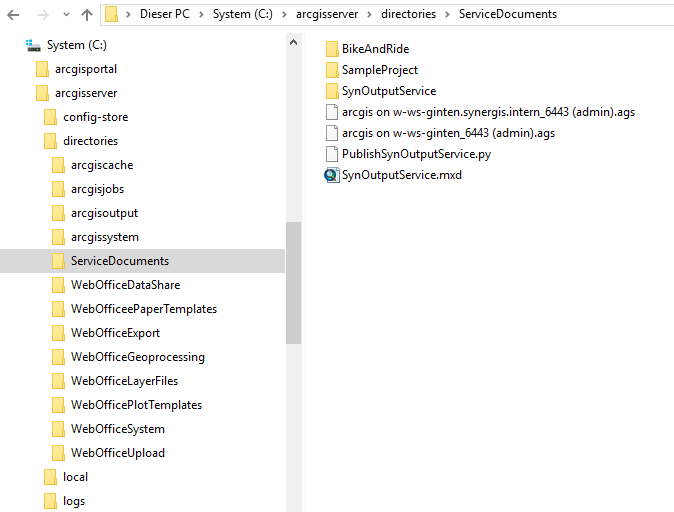The image size is (674, 512).
Task: Click arcgisjobs folder icon in tree
Action: (58, 189)
